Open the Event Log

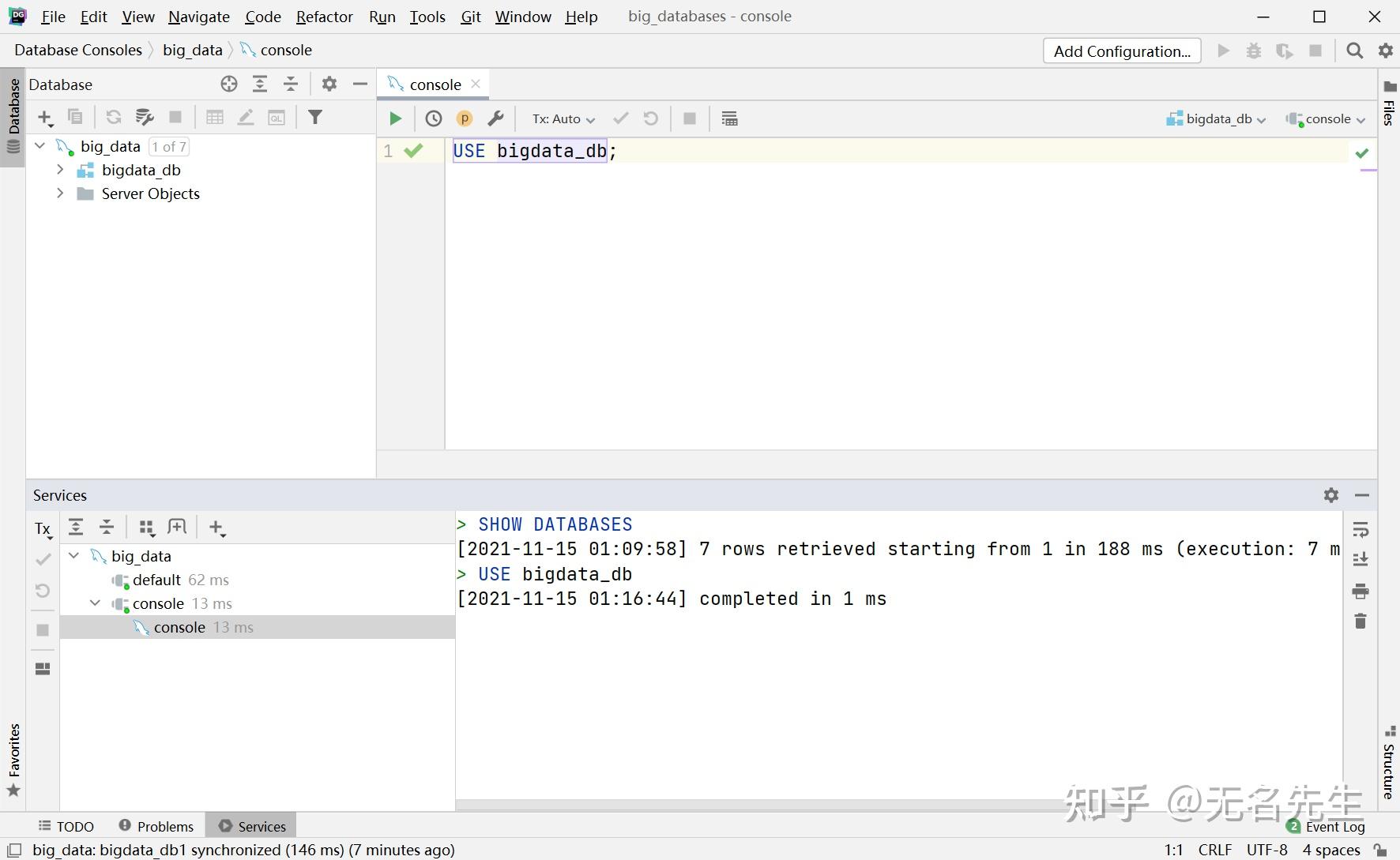pos(1334,826)
